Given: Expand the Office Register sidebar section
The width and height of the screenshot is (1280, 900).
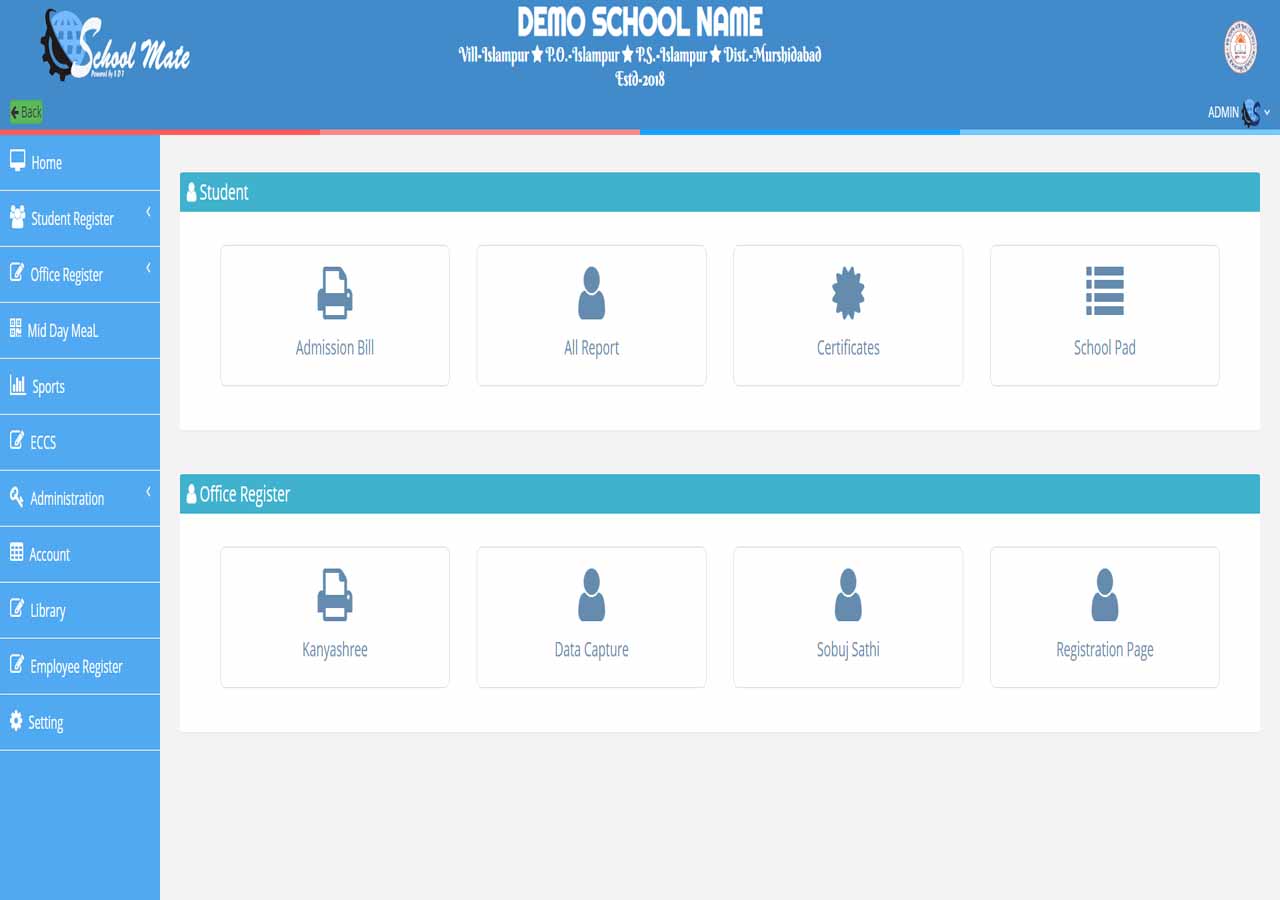Looking at the screenshot, I should (x=69, y=274).
